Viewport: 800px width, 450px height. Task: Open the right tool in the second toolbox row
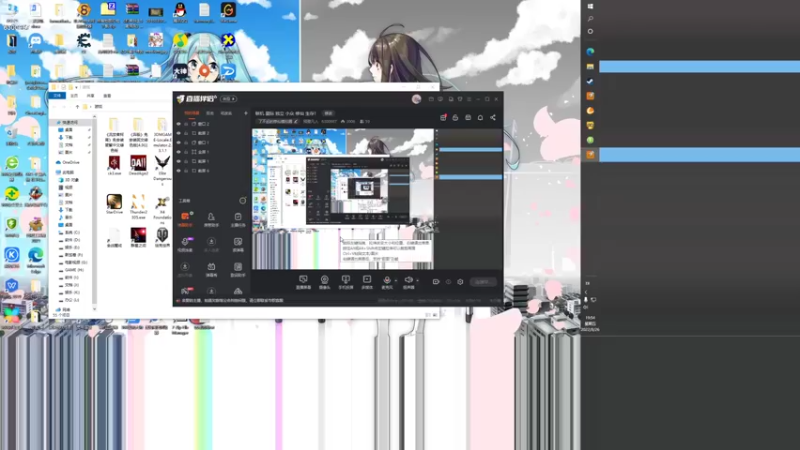(x=238, y=244)
